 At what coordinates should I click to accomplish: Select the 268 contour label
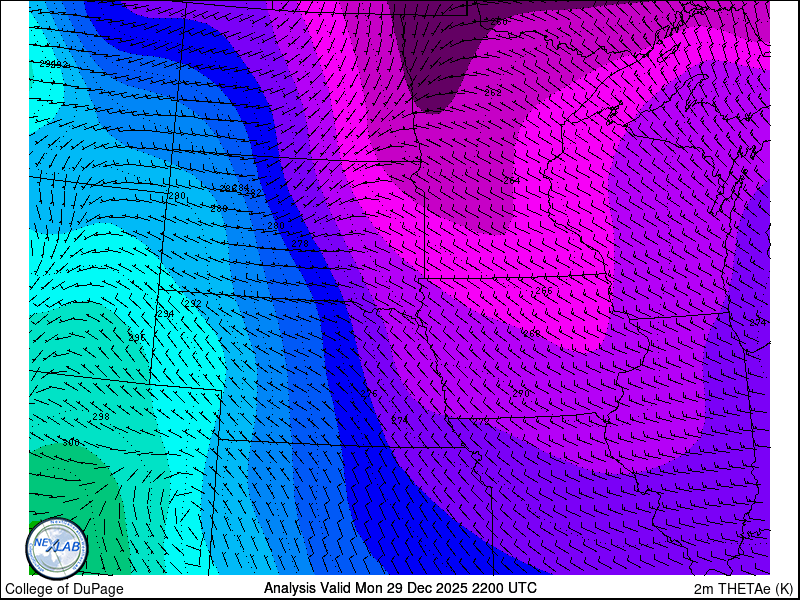coord(531,334)
